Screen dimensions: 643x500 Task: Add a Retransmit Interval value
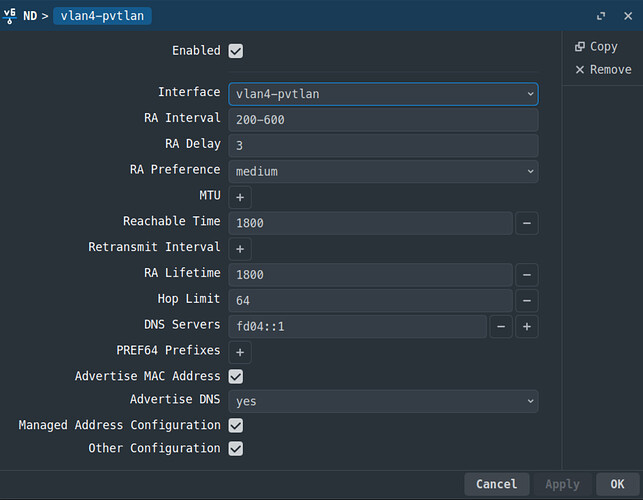tap(240, 249)
